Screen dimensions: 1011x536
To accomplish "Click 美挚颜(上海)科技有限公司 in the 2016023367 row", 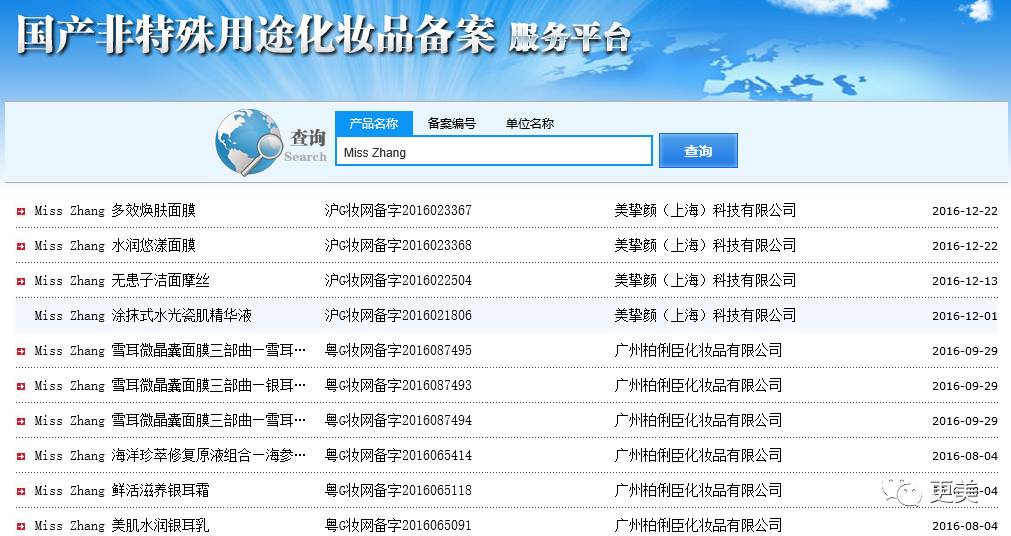I will [705, 210].
